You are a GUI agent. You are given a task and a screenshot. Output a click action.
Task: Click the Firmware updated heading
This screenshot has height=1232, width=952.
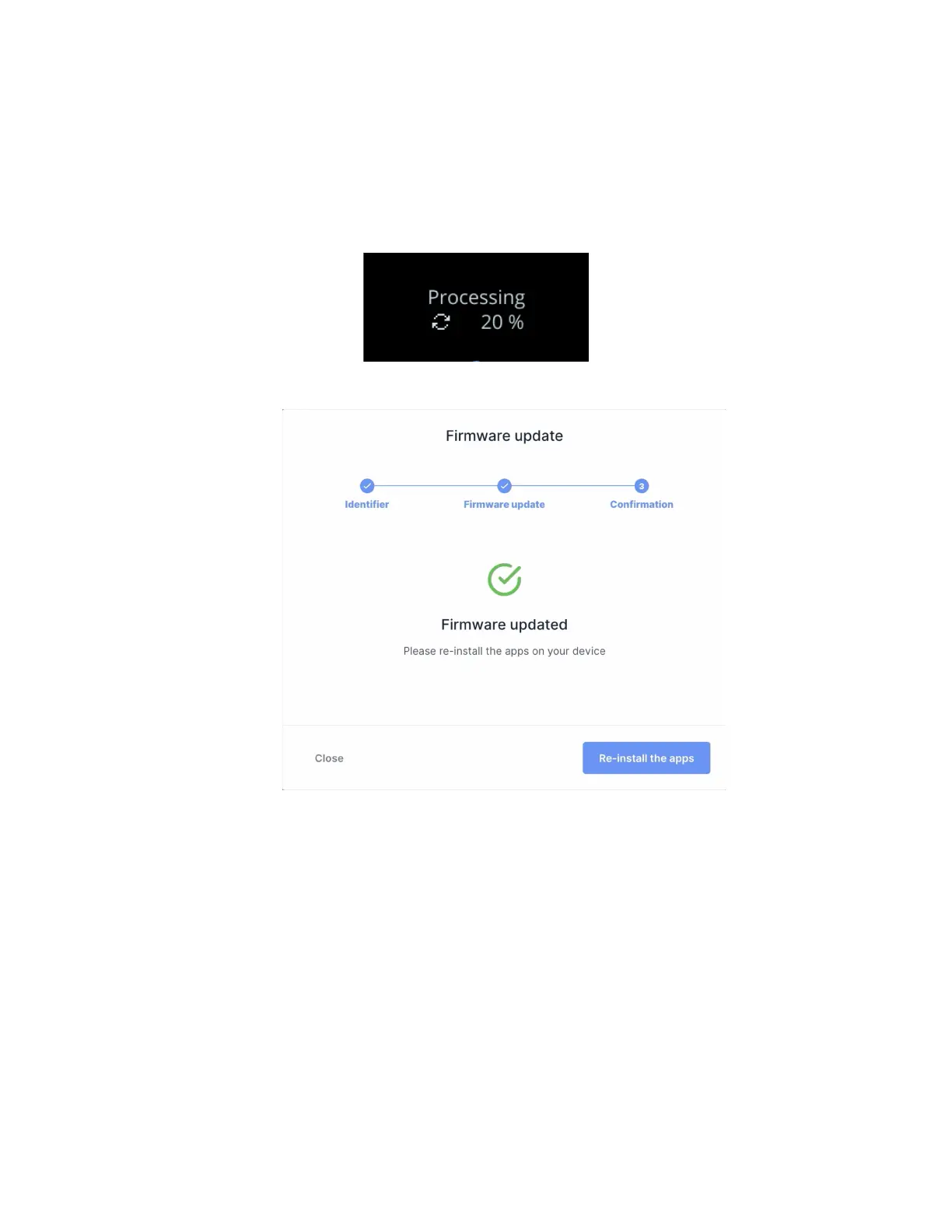(504, 625)
